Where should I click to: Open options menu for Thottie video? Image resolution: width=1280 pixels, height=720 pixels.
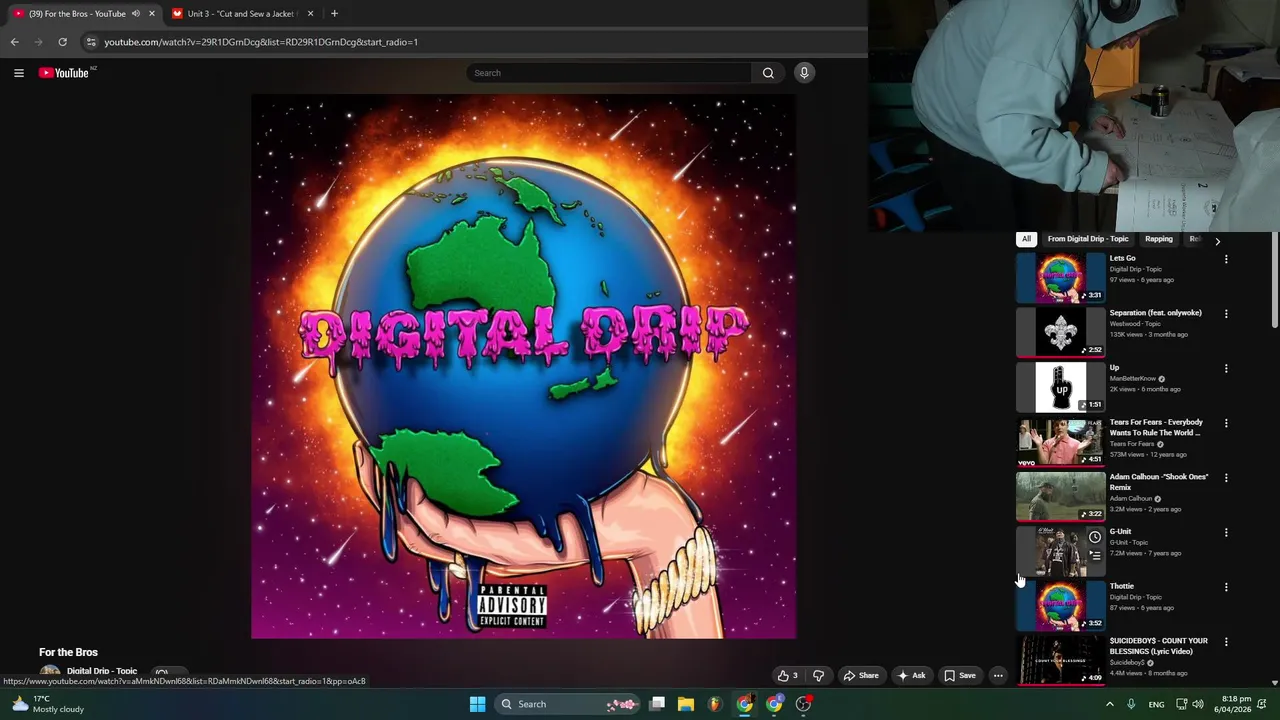[1226, 587]
